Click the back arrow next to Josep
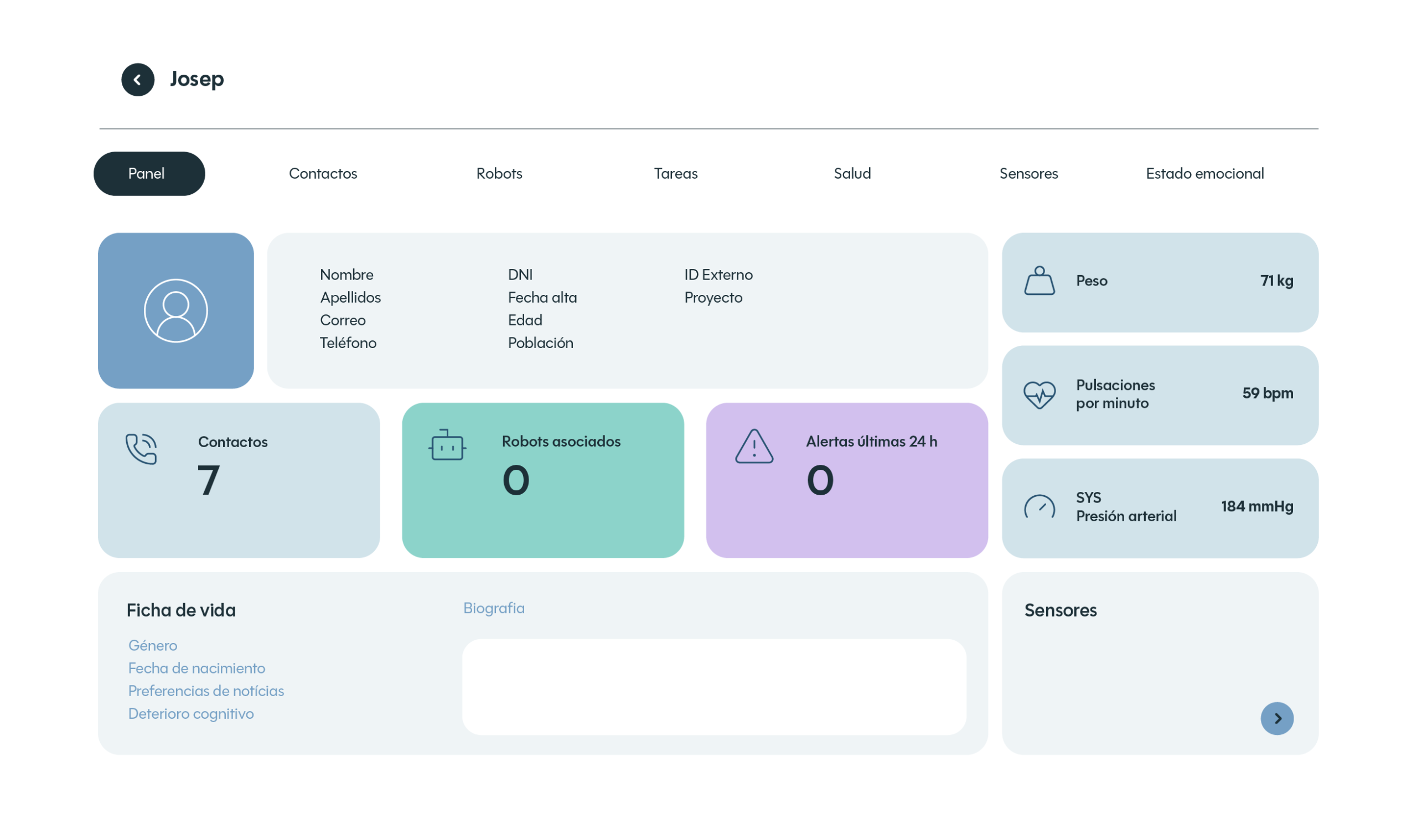Screen dimensions: 1417x840 pyautogui.click(x=138, y=80)
